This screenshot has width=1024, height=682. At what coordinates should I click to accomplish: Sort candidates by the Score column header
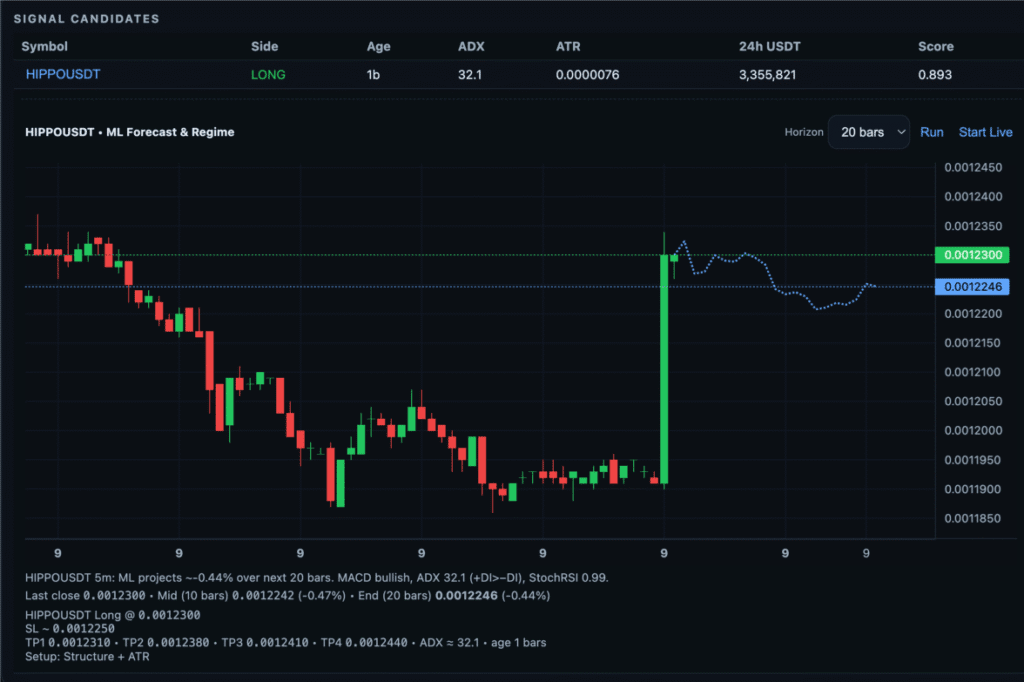(x=935, y=46)
